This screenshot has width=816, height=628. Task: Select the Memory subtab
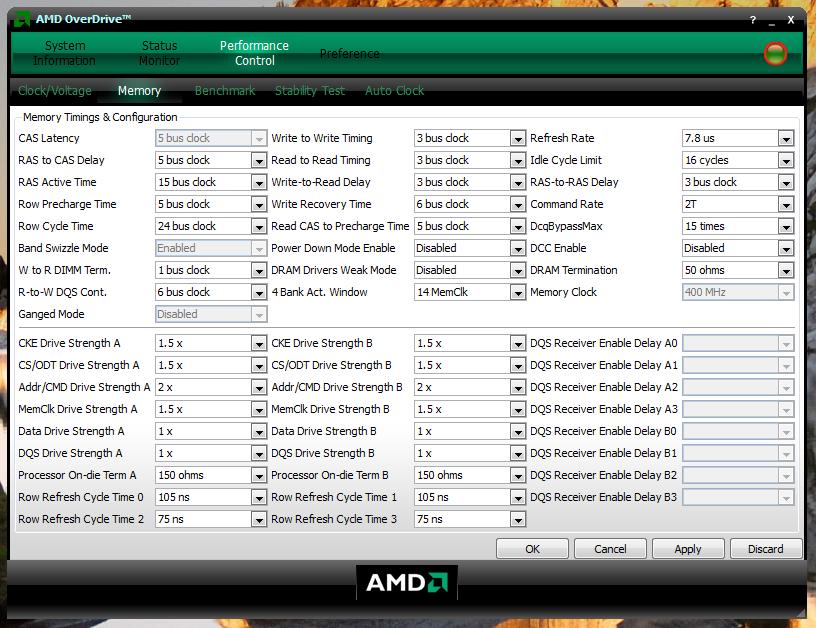pyautogui.click(x=139, y=91)
